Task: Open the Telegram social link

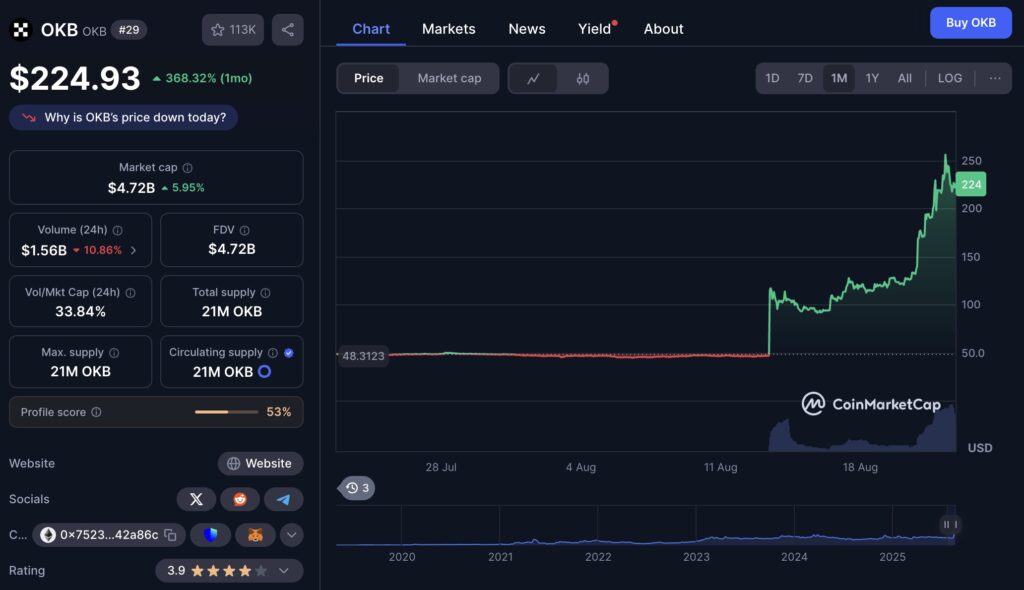Action: pyautogui.click(x=283, y=499)
